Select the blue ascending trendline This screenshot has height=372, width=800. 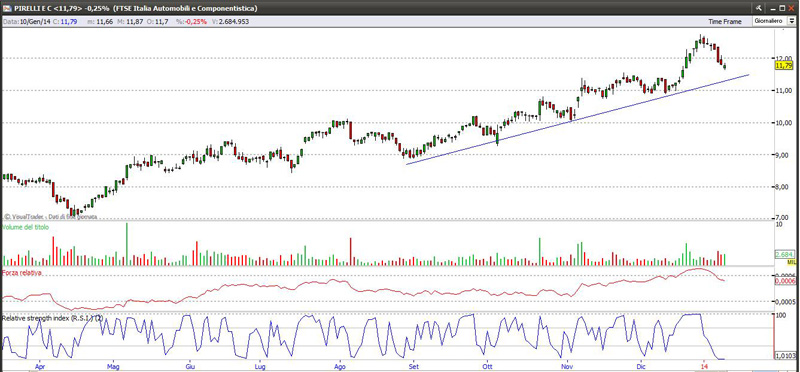click(577, 119)
